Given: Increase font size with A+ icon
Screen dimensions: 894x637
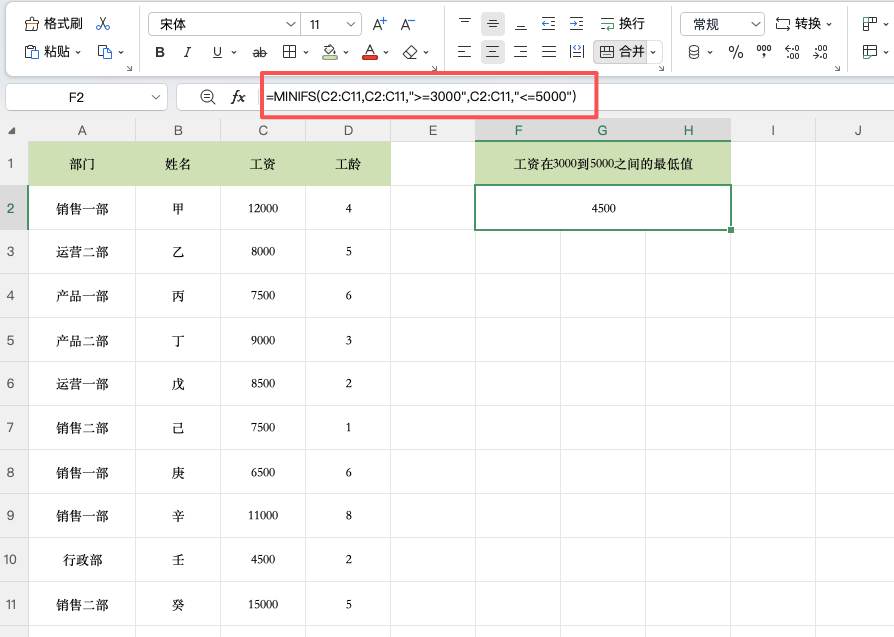Looking at the screenshot, I should coord(379,24).
